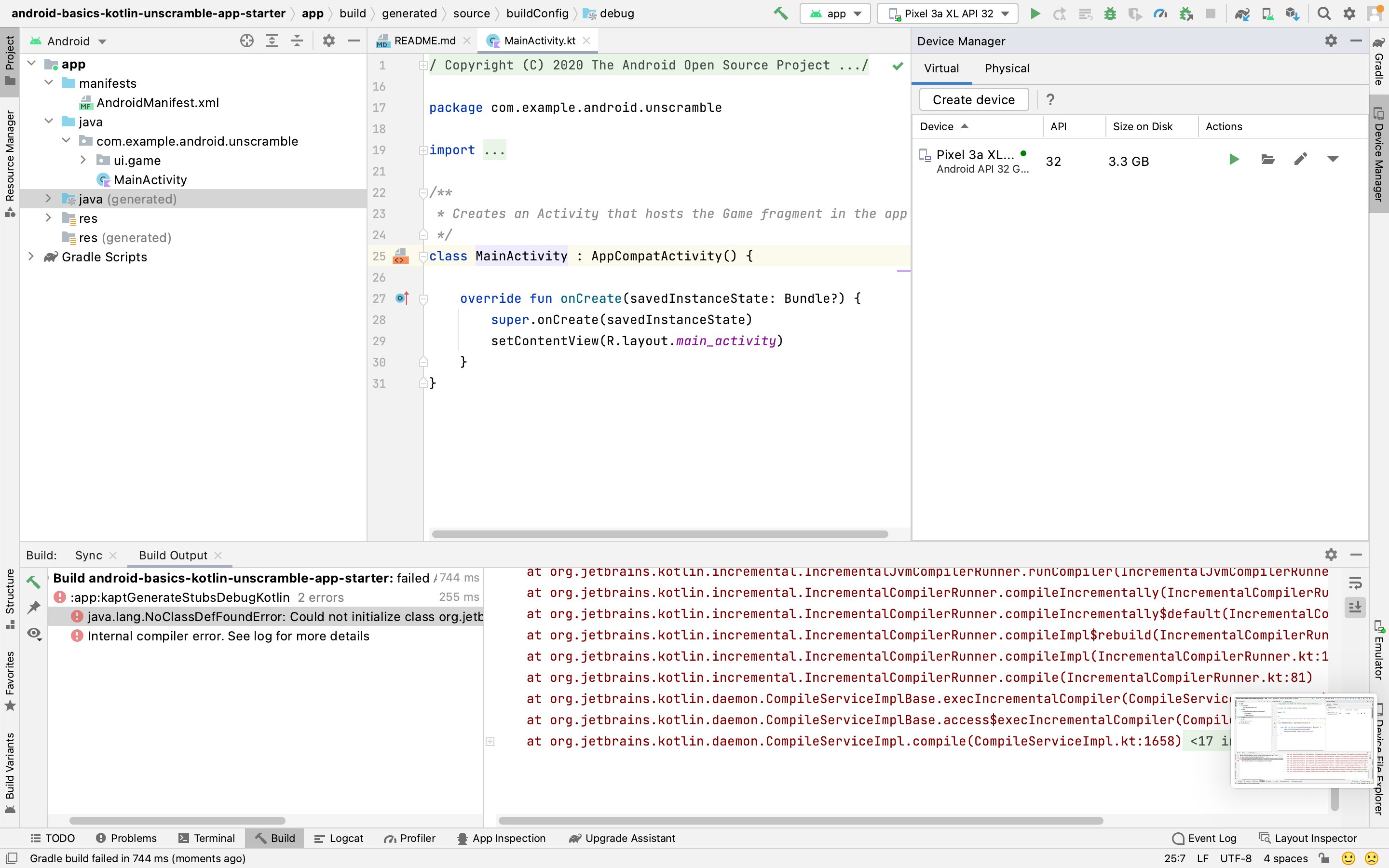
Task: Open App Inspection
Action: tap(502, 838)
